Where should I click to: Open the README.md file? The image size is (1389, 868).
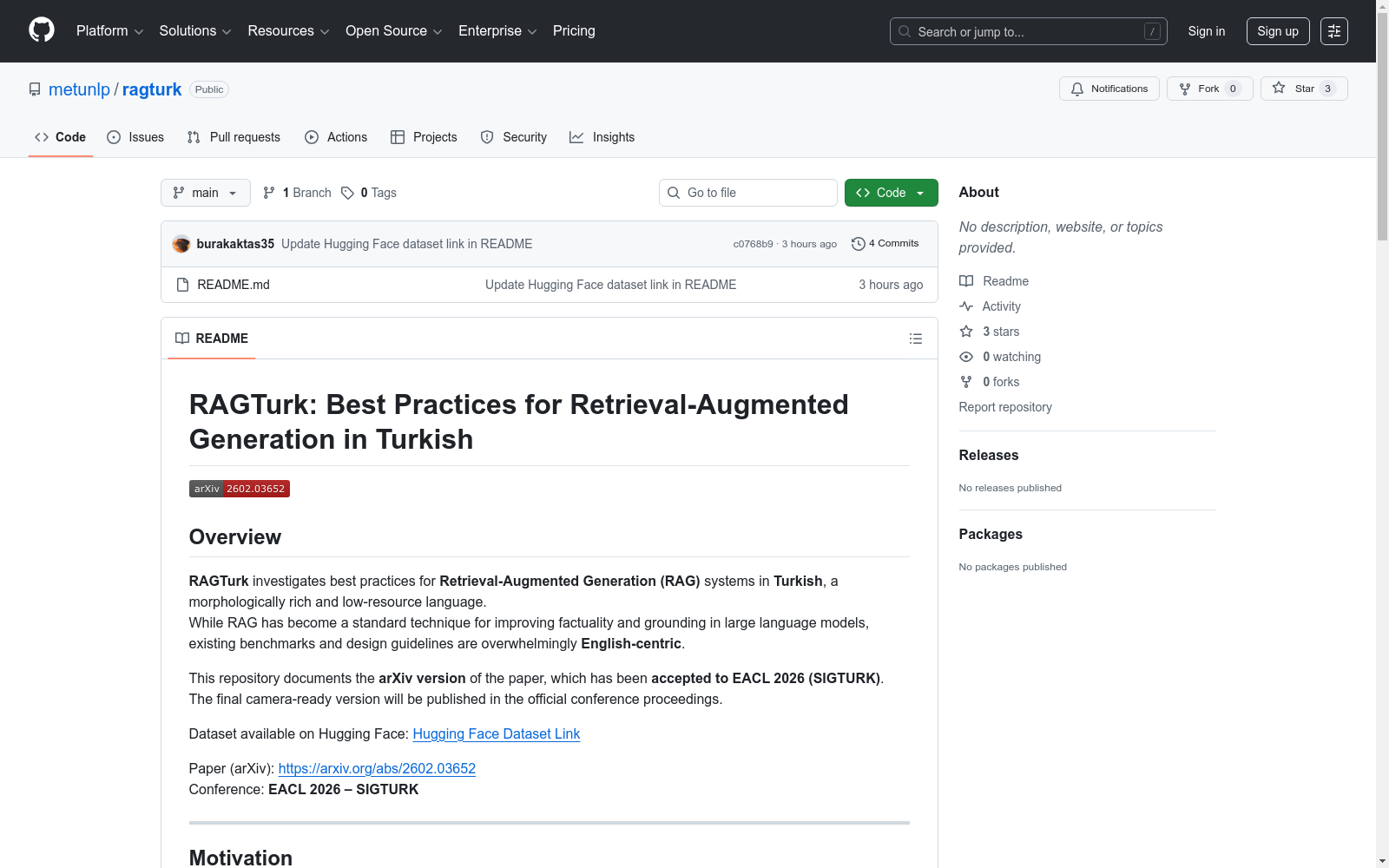pos(234,285)
